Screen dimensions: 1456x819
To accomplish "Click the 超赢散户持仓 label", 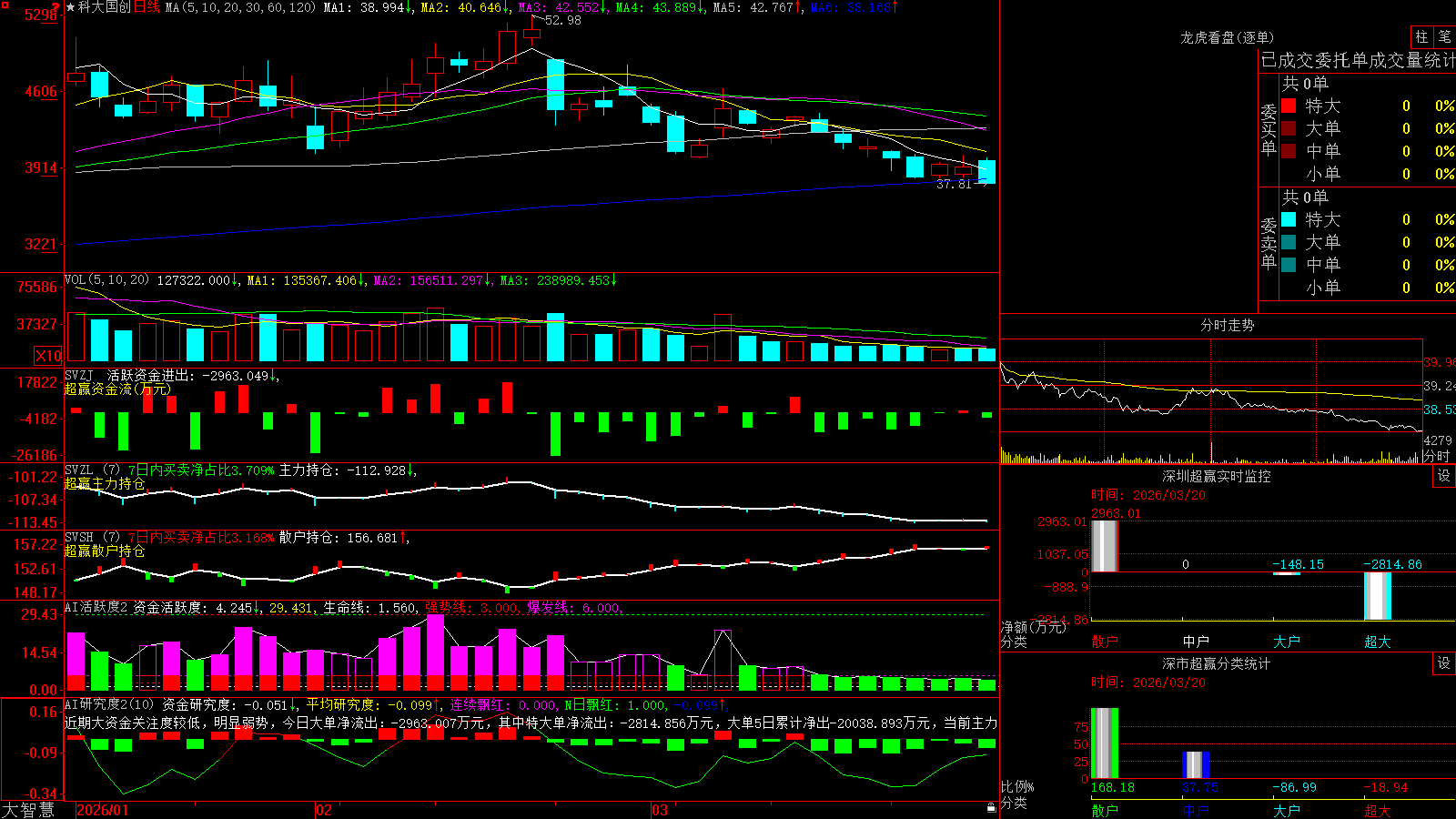I will click(105, 551).
